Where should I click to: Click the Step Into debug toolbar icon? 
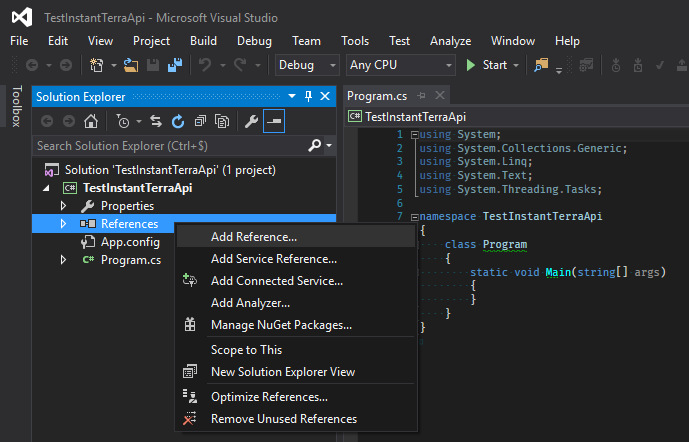(616, 65)
